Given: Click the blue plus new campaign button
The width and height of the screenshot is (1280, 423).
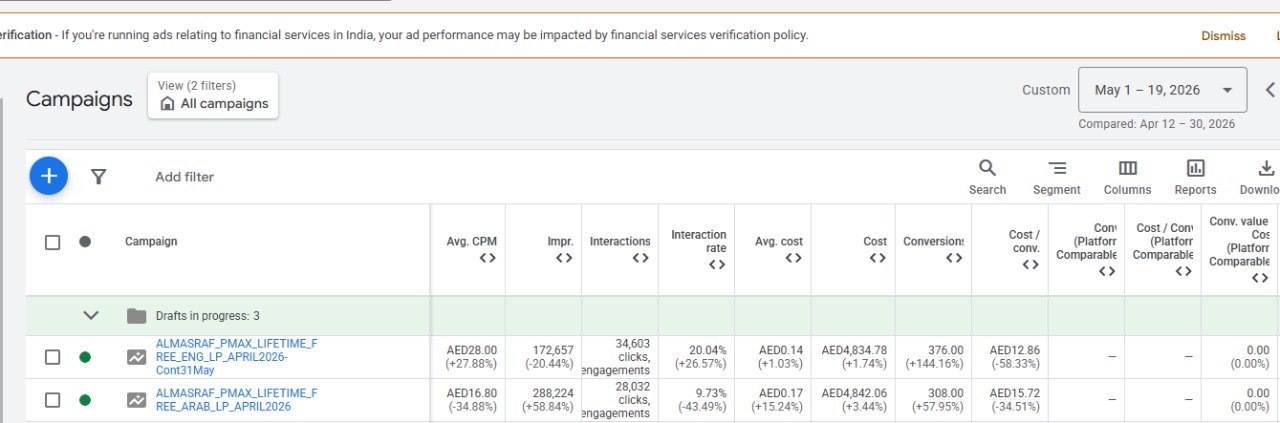Looking at the screenshot, I should [48, 176].
